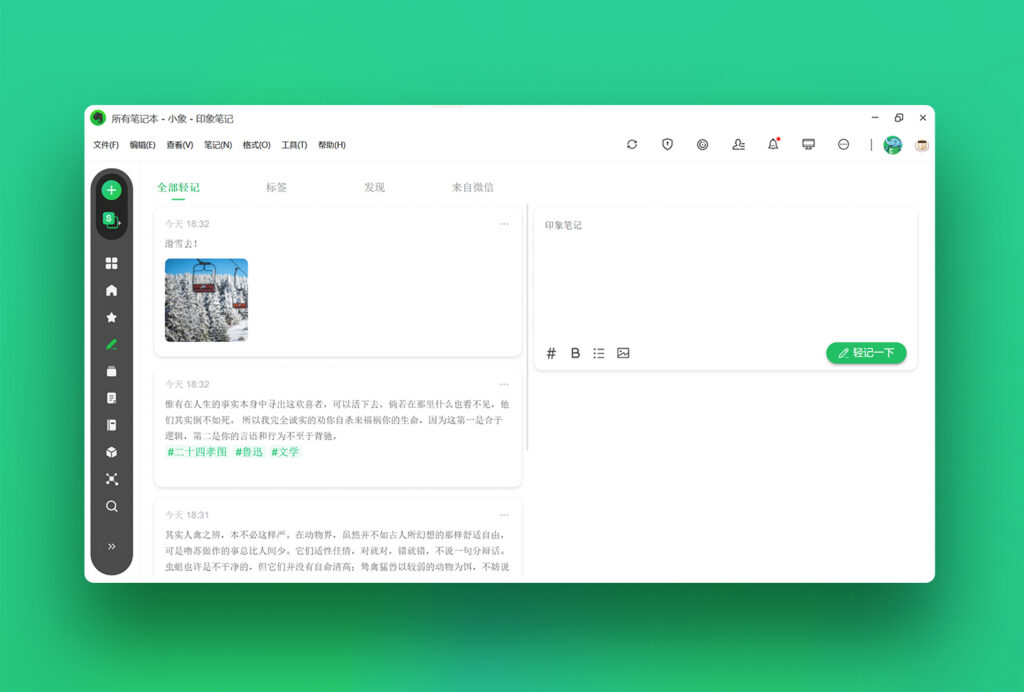The image size is (1024, 692).
Task: Open the home icon in sidebar
Action: click(111, 290)
